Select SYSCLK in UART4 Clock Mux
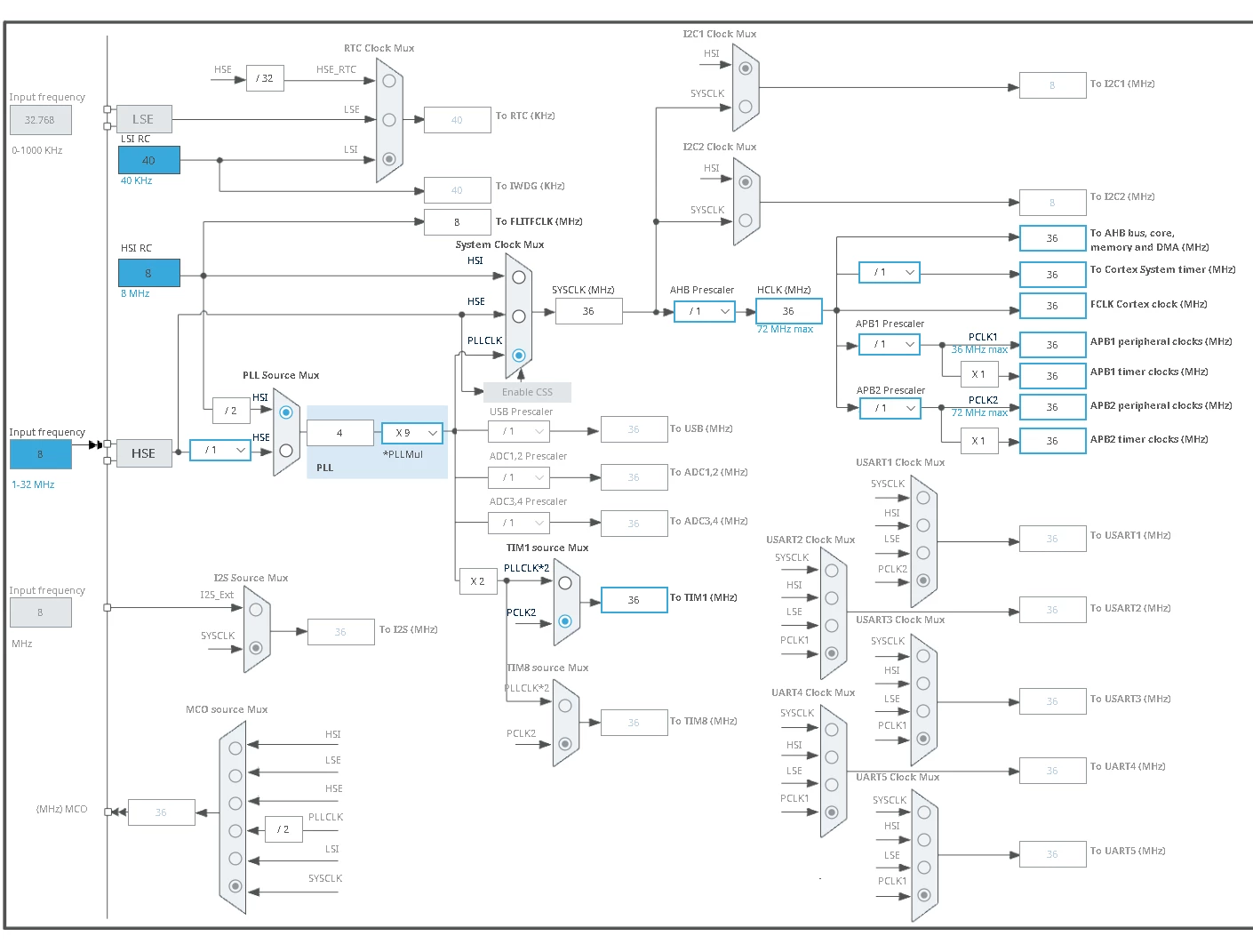 pyautogui.click(x=832, y=730)
